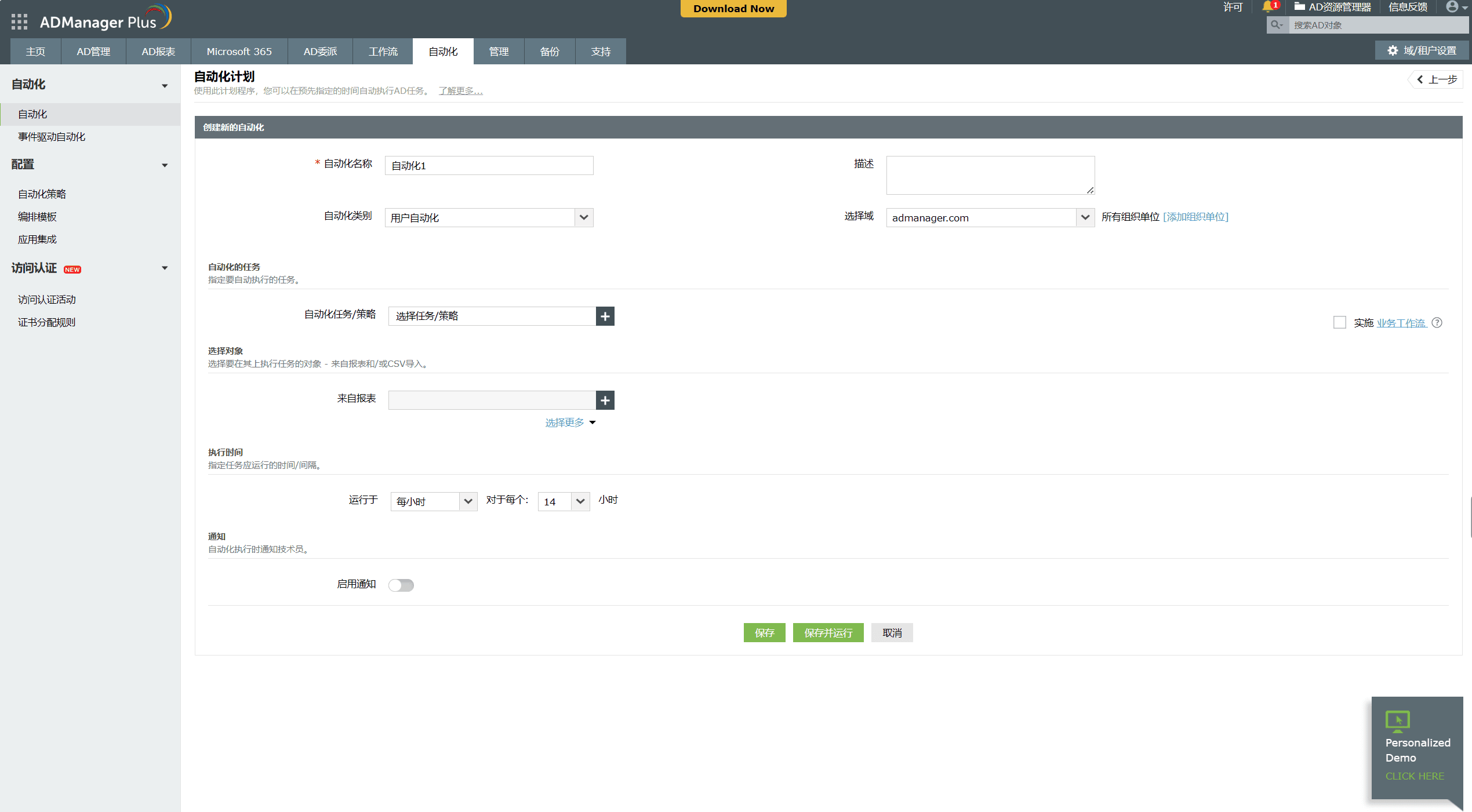Check the 实施 业务工作流 checkbox
The image size is (1472, 812).
[x=1339, y=322]
